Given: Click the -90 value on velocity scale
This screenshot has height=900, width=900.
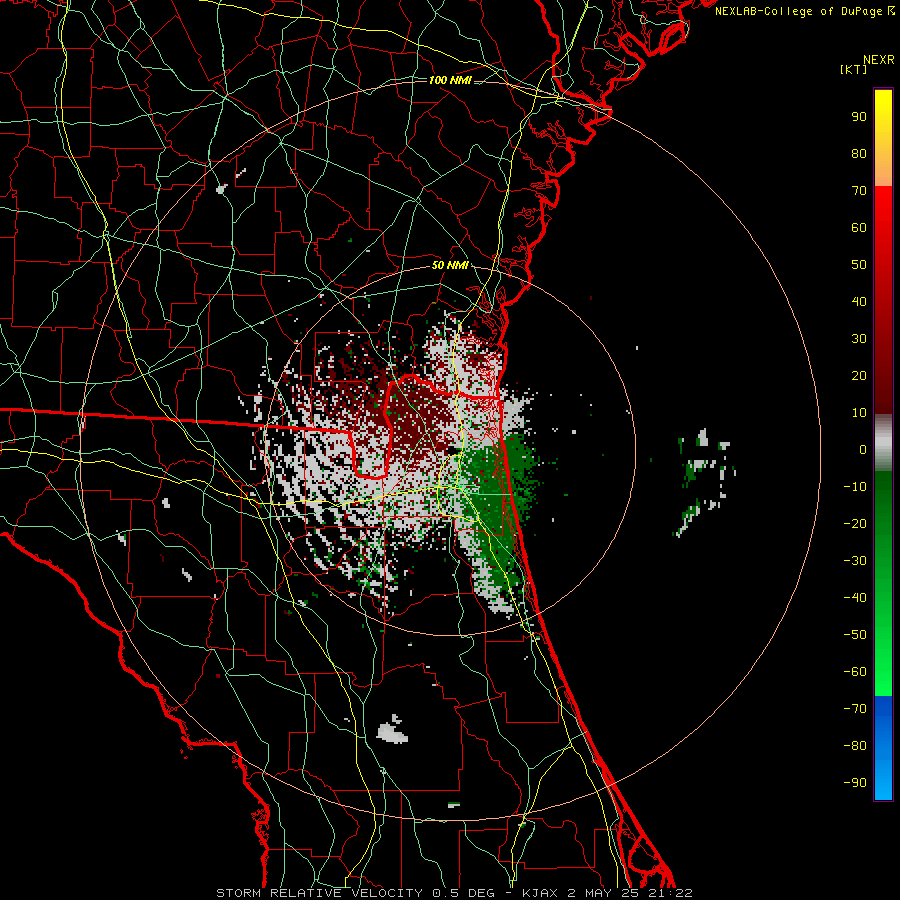Looking at the screenshot, I should tap(855, 782).
